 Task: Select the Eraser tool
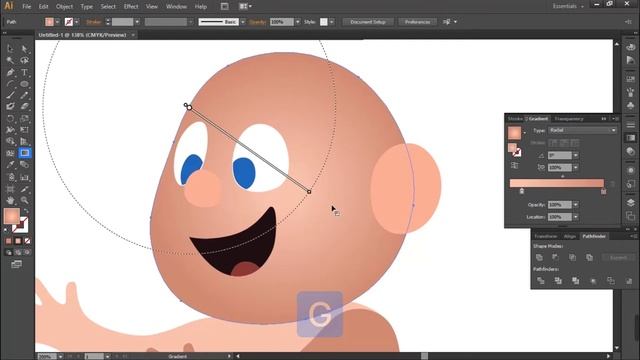[x=24, y=107]
